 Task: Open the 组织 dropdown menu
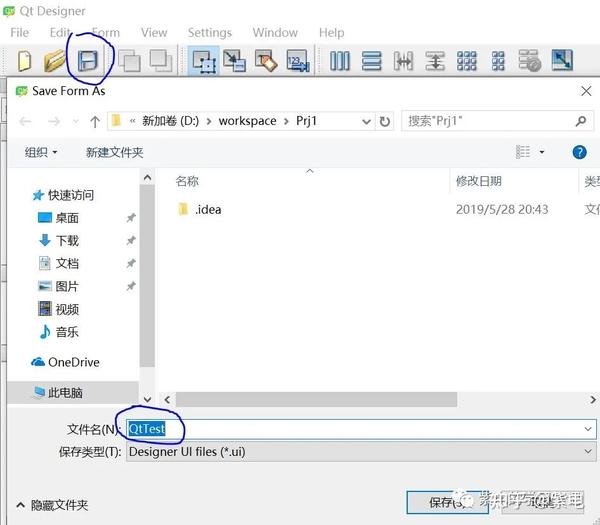coord(41,152)
